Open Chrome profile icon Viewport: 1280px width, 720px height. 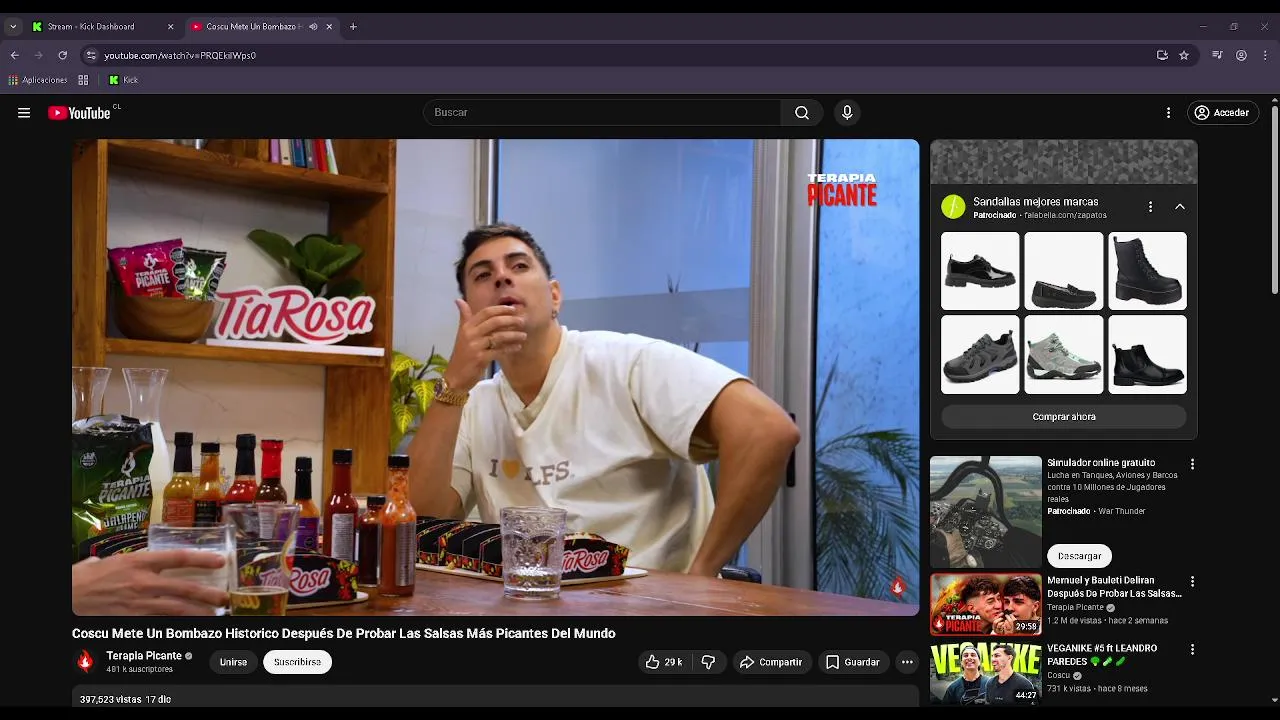click(x=1241, y=55)
